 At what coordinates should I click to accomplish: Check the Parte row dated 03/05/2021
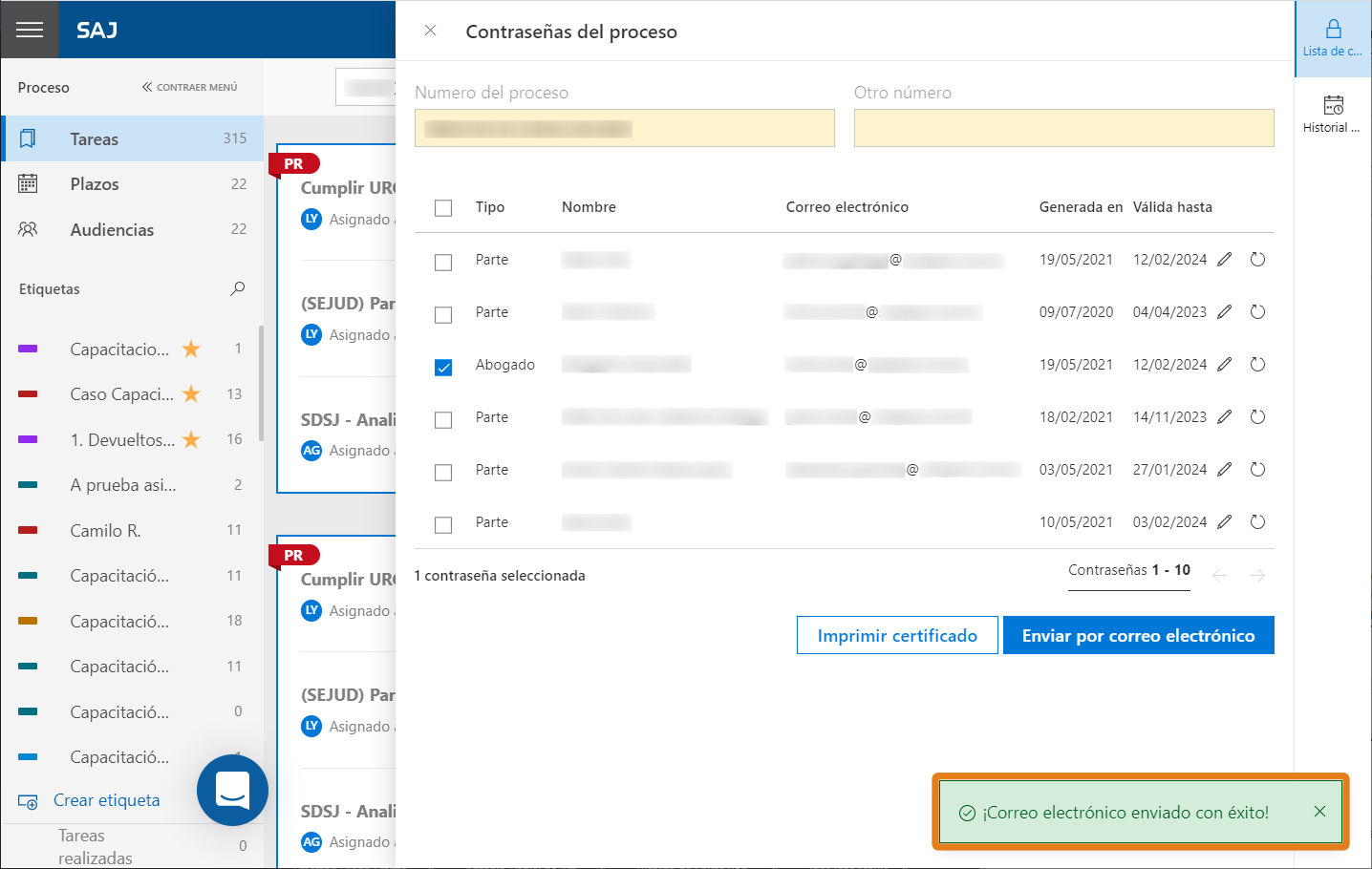click(x=443, y=472)
